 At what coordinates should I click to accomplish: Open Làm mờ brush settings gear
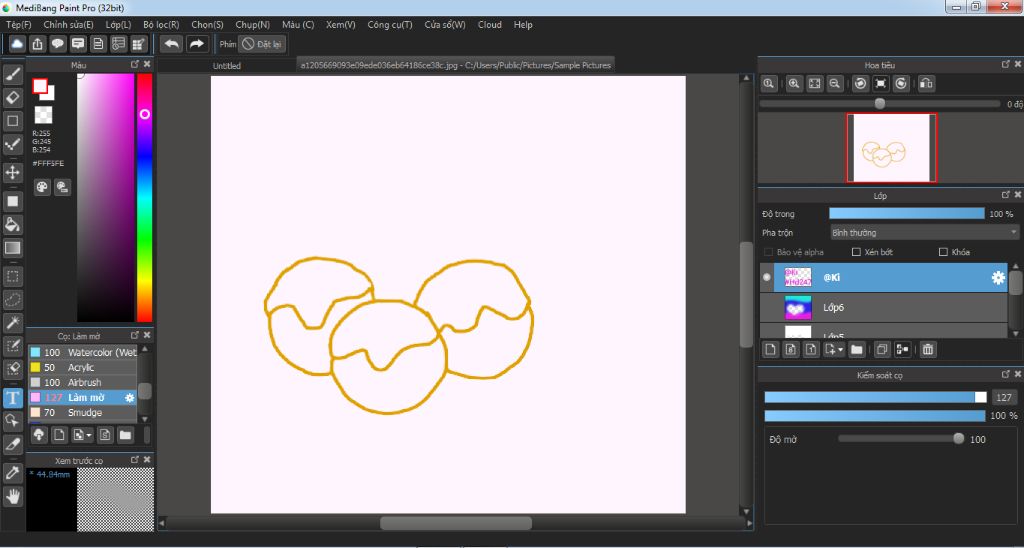[x=129, y=397]
